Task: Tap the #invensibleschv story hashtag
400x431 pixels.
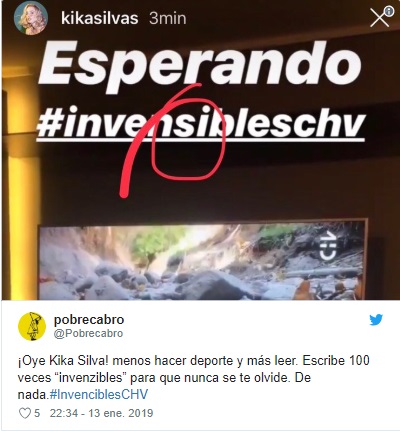Action: click(x=201, y=123)
